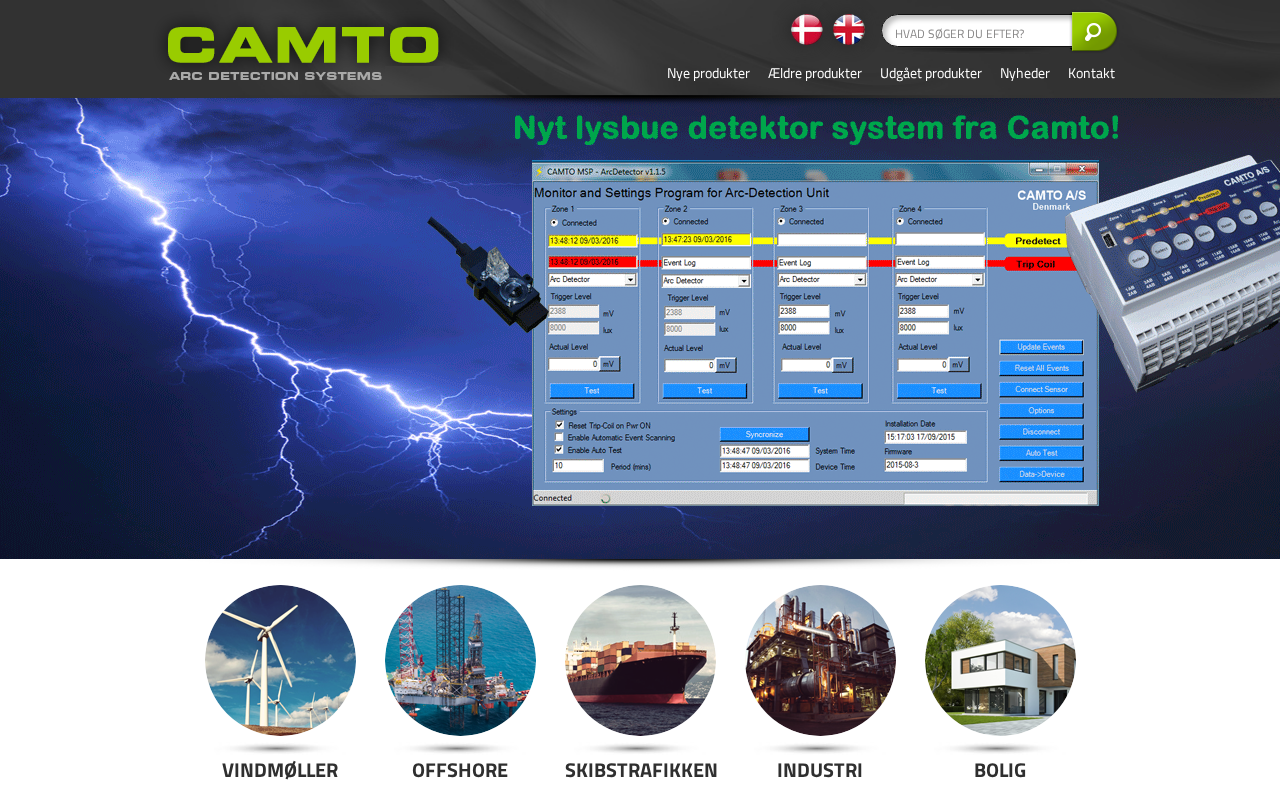Select the Zone 1 Connected radio button
Screen dimensions: 1280x800
[555, 223]
